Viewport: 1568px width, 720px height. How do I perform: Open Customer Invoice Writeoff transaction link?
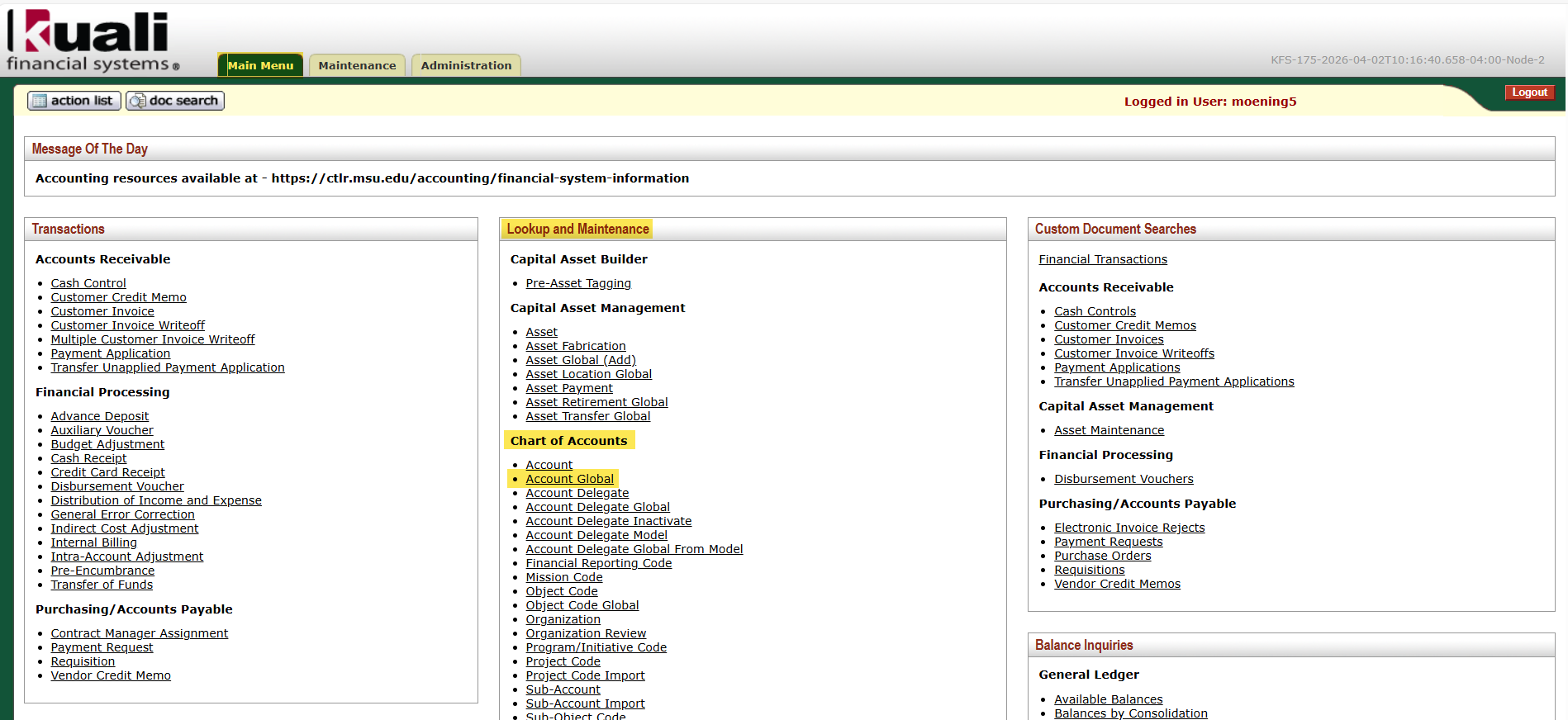[x=127, y=325]
